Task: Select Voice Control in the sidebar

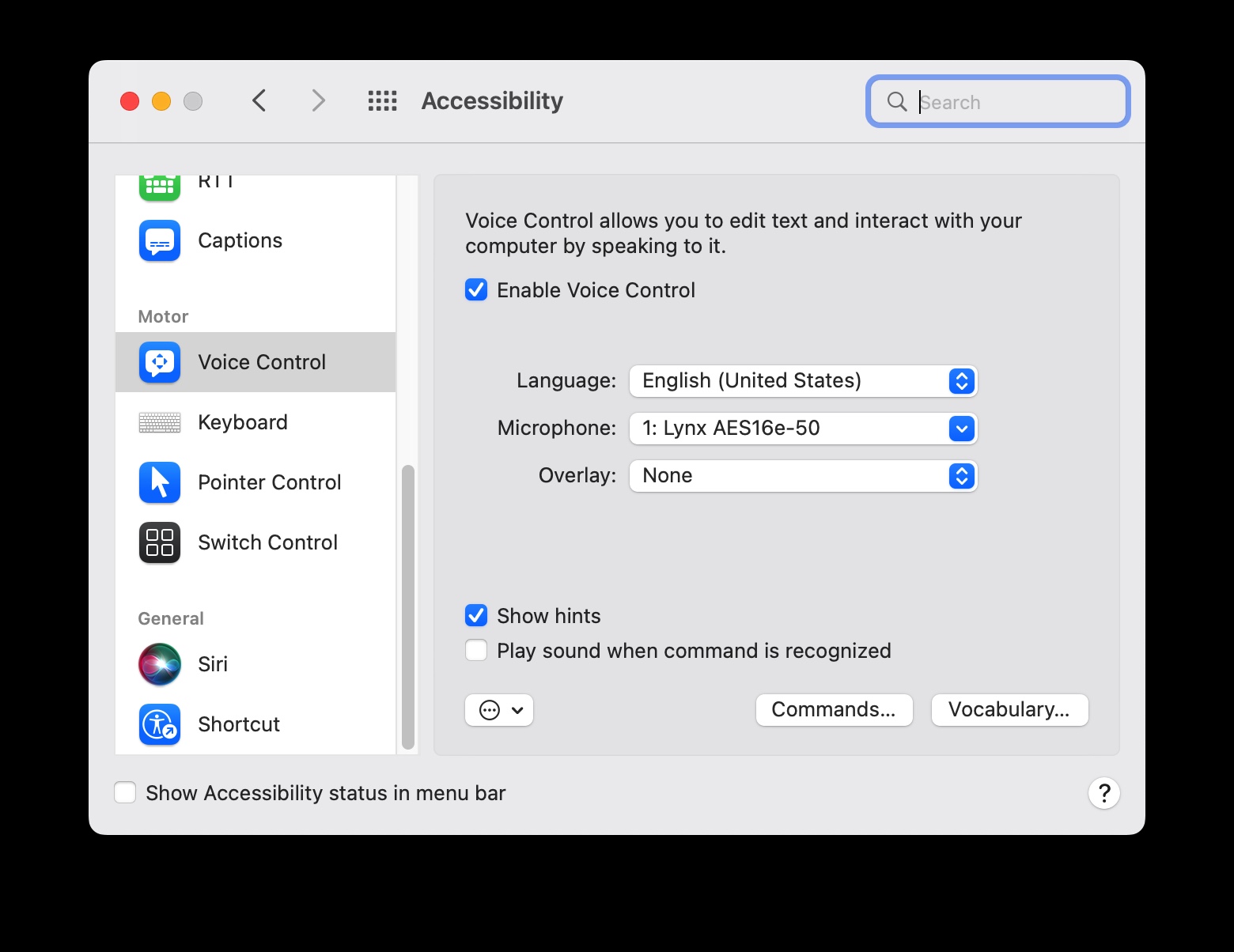Action: click(256, 362)
